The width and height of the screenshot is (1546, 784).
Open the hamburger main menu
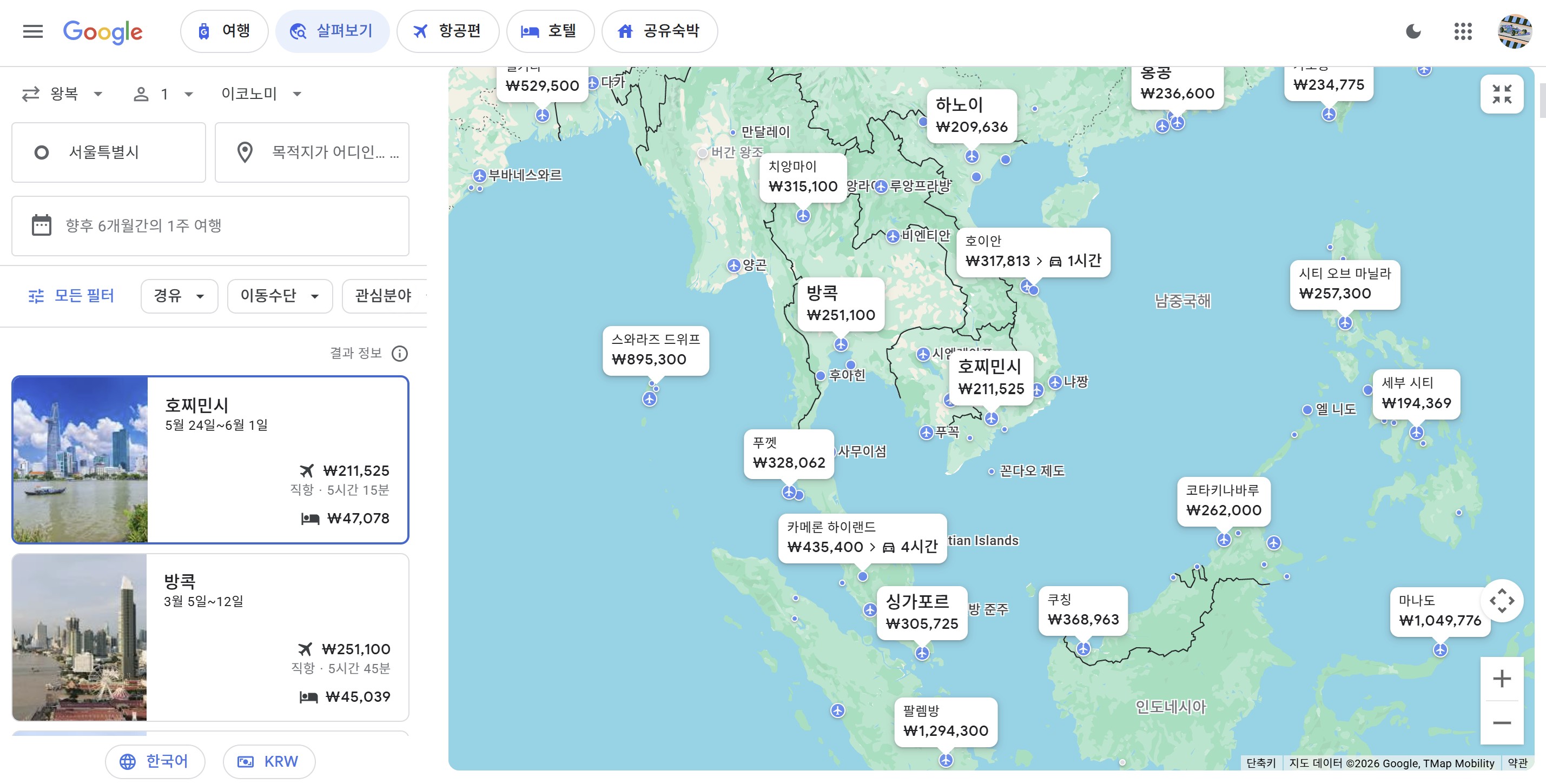click(32, 31)
